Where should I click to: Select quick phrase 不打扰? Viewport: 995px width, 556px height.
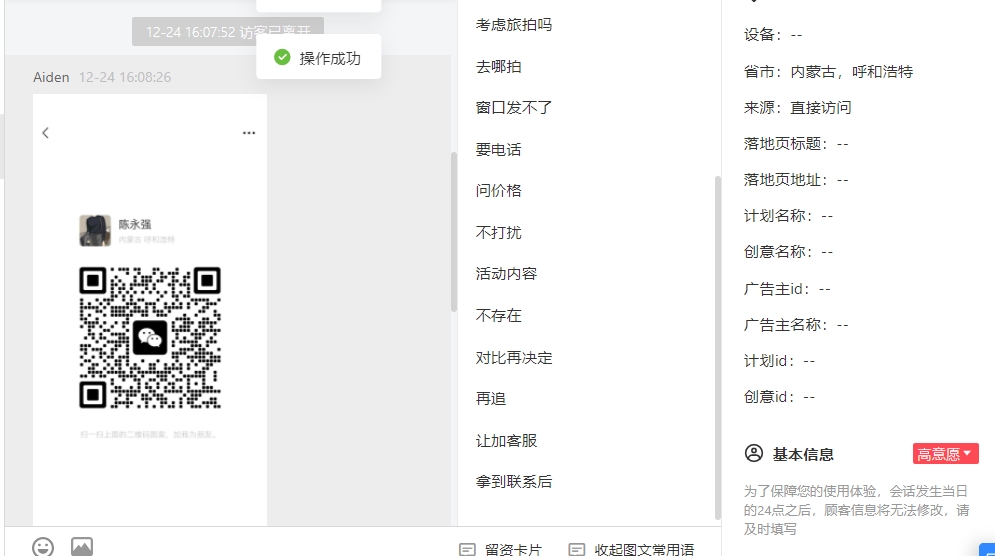tap(499, 232)
